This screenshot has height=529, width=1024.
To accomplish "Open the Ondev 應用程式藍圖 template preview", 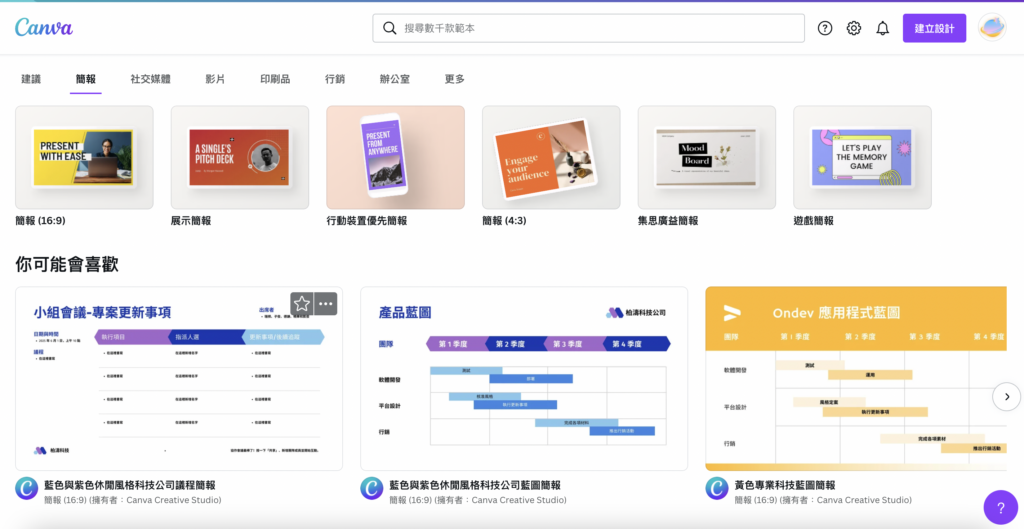I will [856, 378].
